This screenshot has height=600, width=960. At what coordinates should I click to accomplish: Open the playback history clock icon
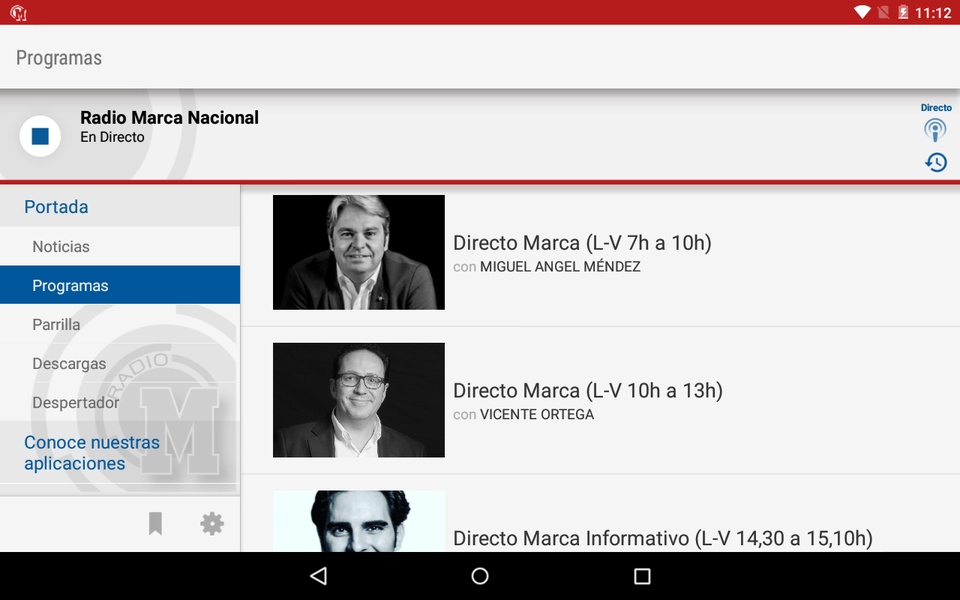click(936, 162)
